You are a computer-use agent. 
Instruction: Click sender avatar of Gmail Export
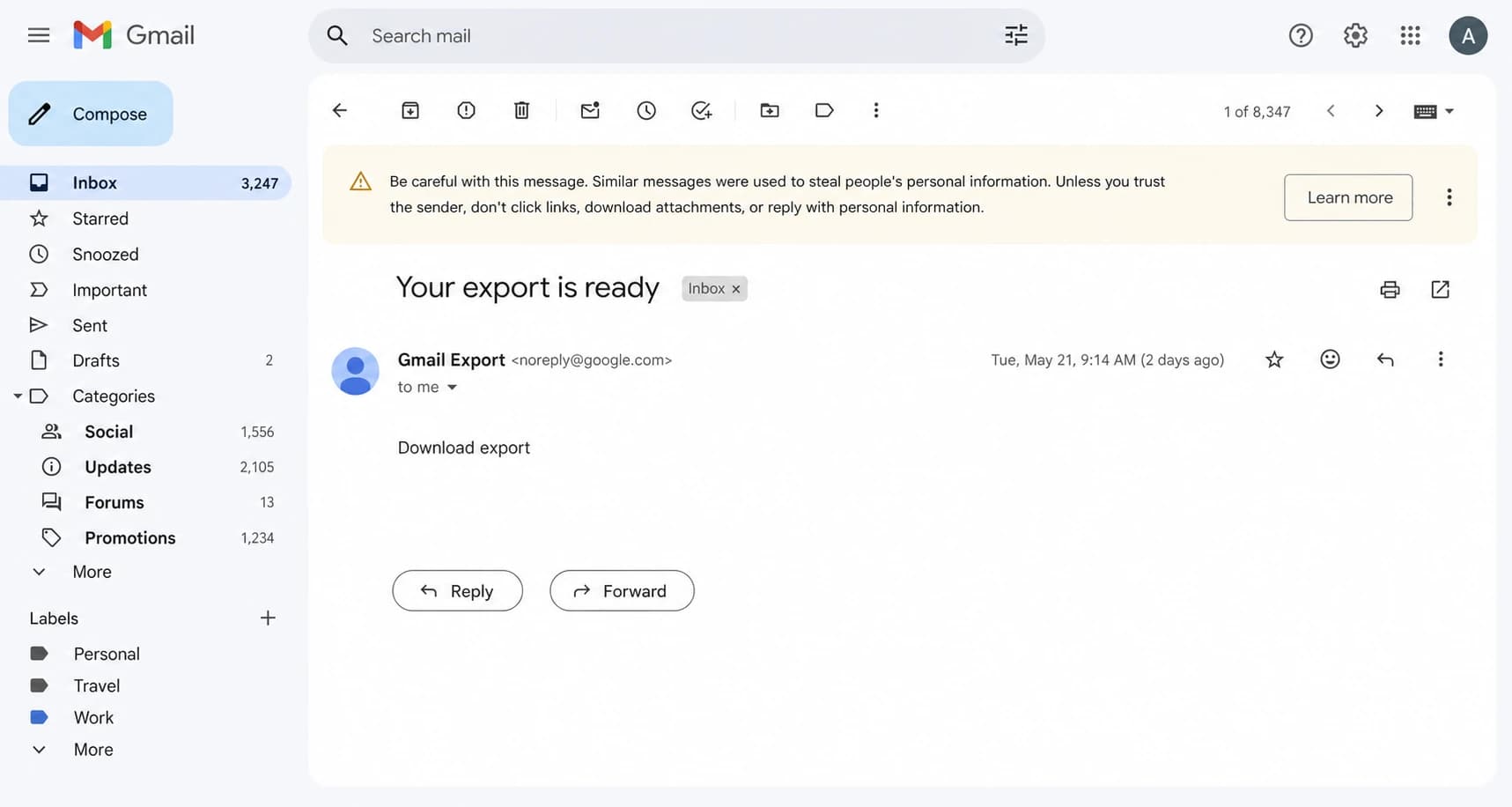point(355,371)
